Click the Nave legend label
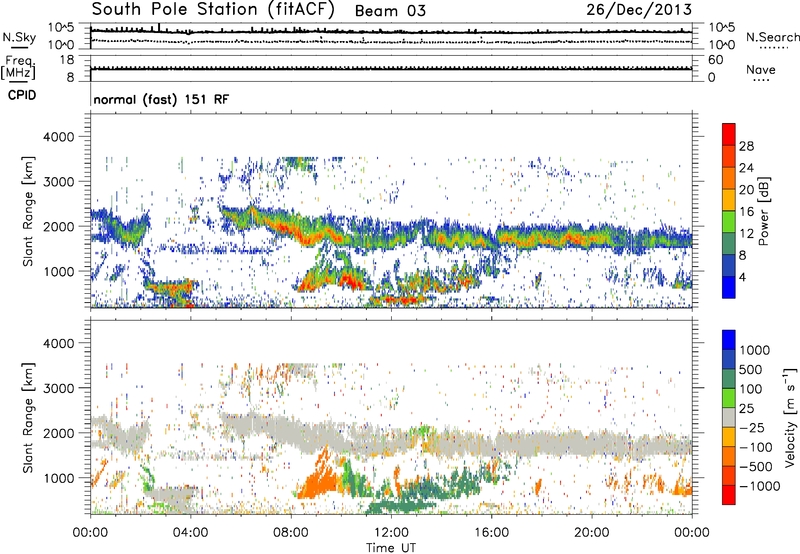 coord(761,70)
